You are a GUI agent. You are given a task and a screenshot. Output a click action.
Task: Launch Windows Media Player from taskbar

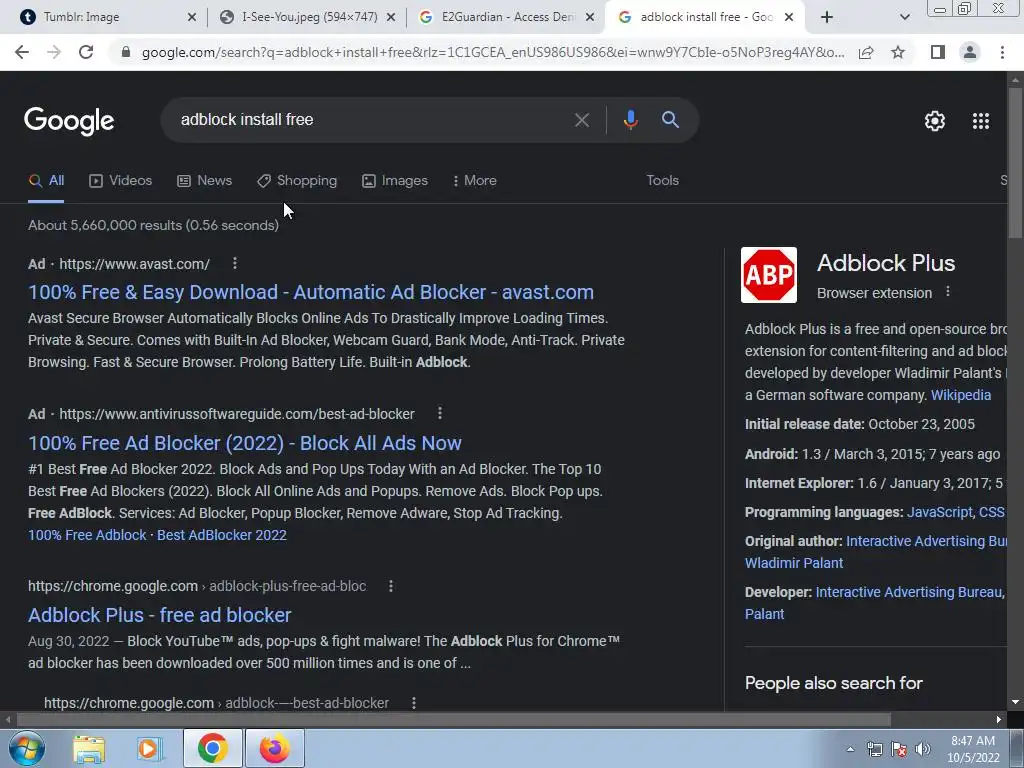click(x=150, y=749)
